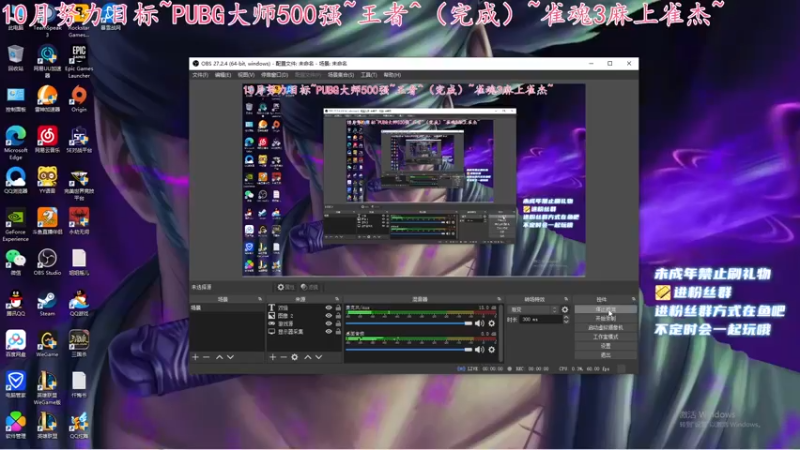Open the Baidu Netdisk desktop icon
The height and width of the screenshot is (450, 800).
click(x=16, y=343)
